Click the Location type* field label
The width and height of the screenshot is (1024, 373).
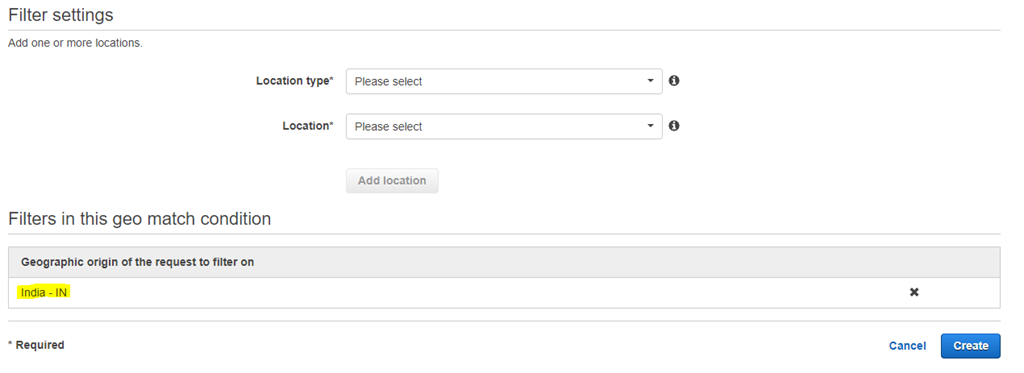[x=295, y=81]
